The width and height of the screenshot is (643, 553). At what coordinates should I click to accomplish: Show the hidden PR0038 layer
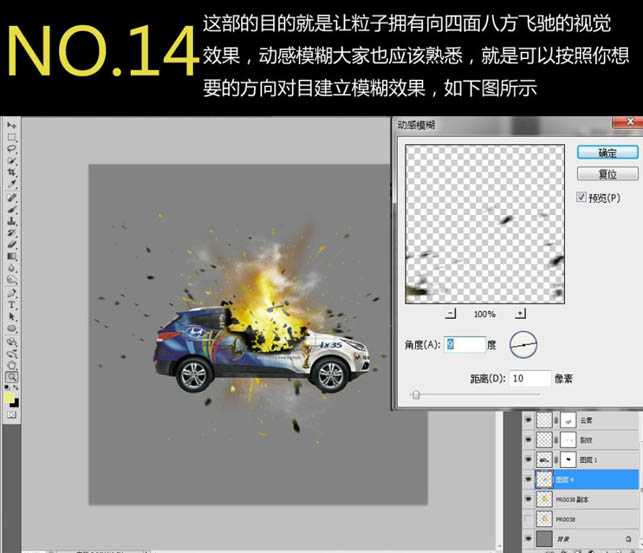click(528, 519)
